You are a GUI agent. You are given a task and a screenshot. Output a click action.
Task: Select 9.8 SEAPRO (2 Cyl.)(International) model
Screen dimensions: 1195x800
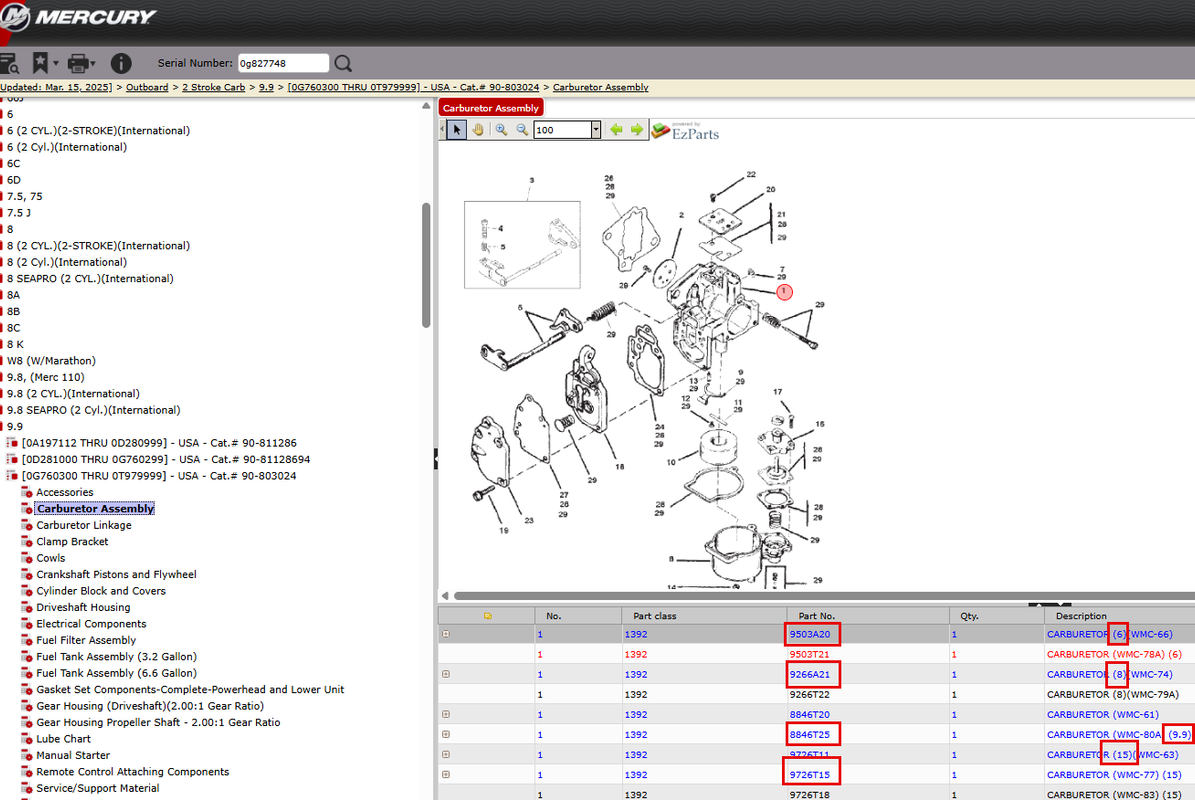tap(94, 410)
